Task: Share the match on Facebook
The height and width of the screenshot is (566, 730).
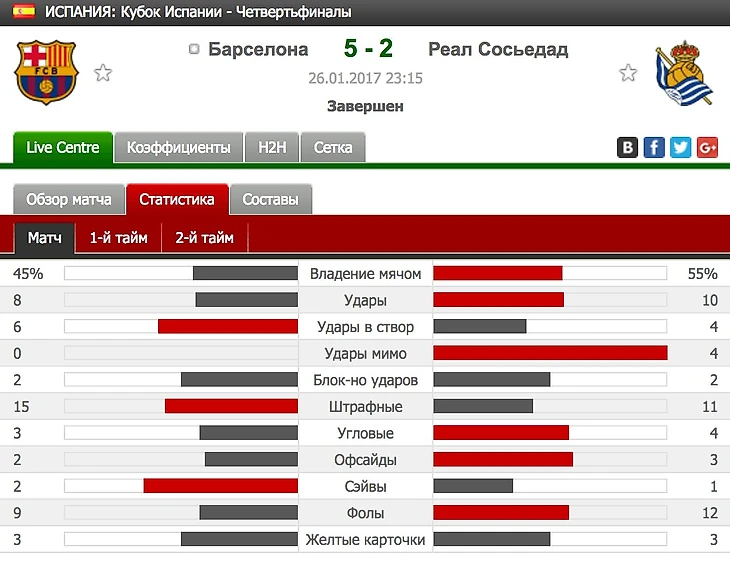Action: (654, 148)
